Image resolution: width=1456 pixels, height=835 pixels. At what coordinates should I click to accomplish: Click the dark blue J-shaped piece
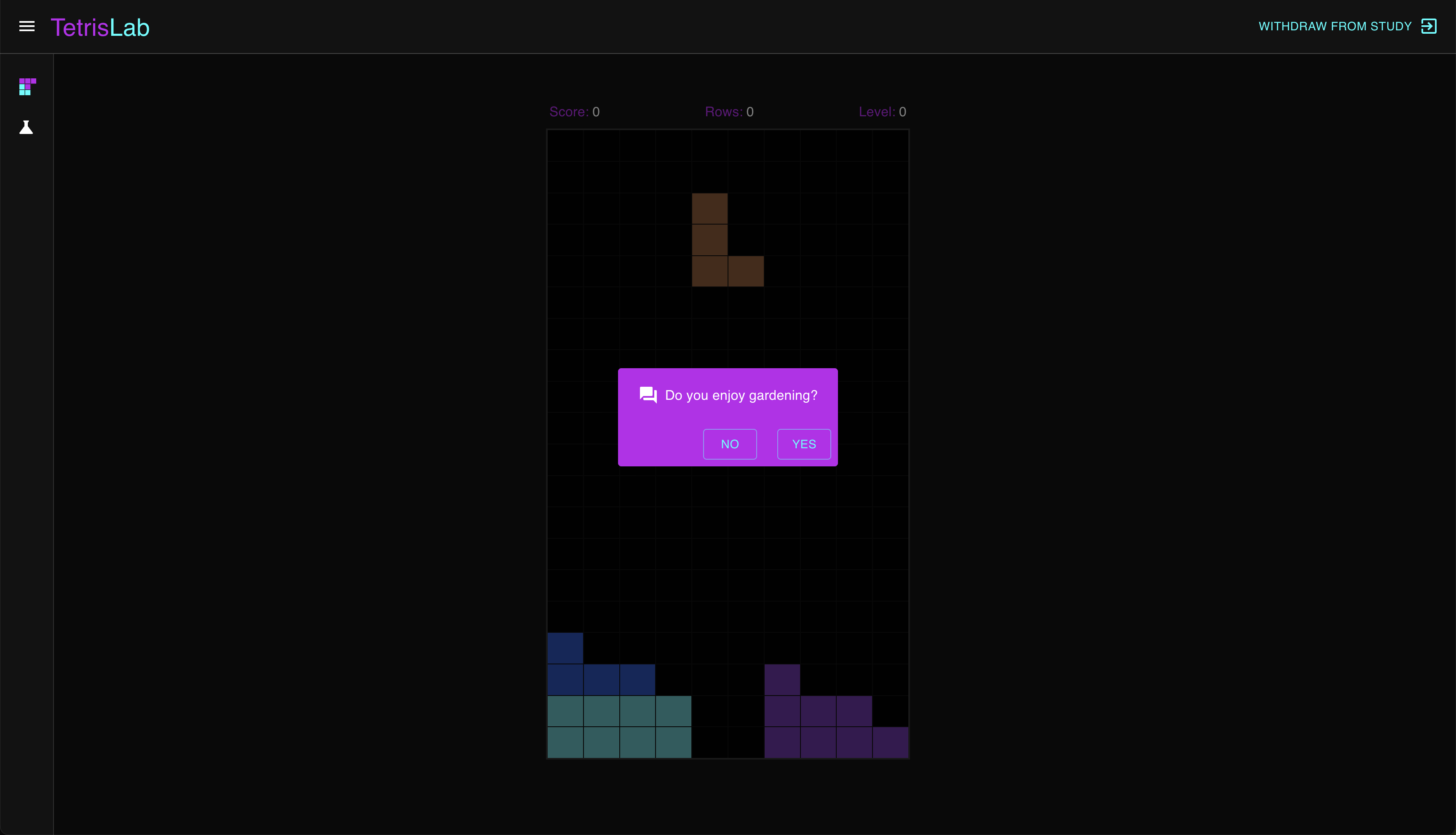(x=601, y=680)
